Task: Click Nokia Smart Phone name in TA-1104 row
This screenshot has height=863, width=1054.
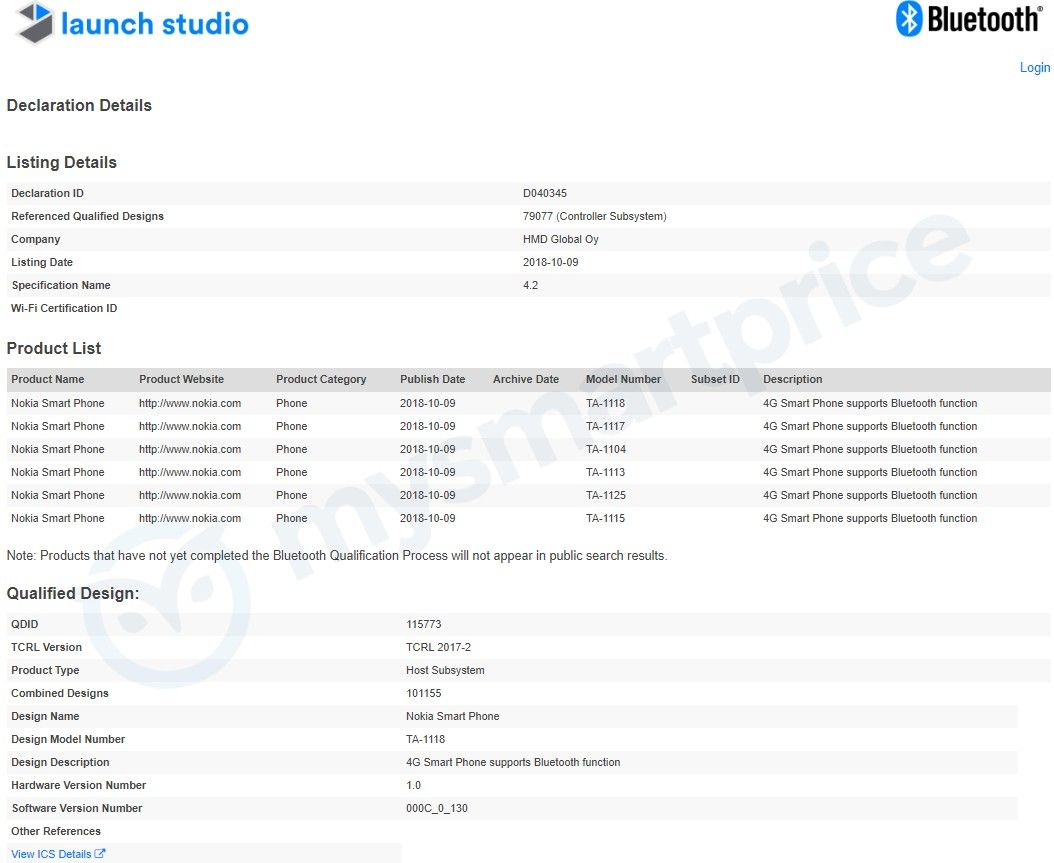Action: [58, 449]
